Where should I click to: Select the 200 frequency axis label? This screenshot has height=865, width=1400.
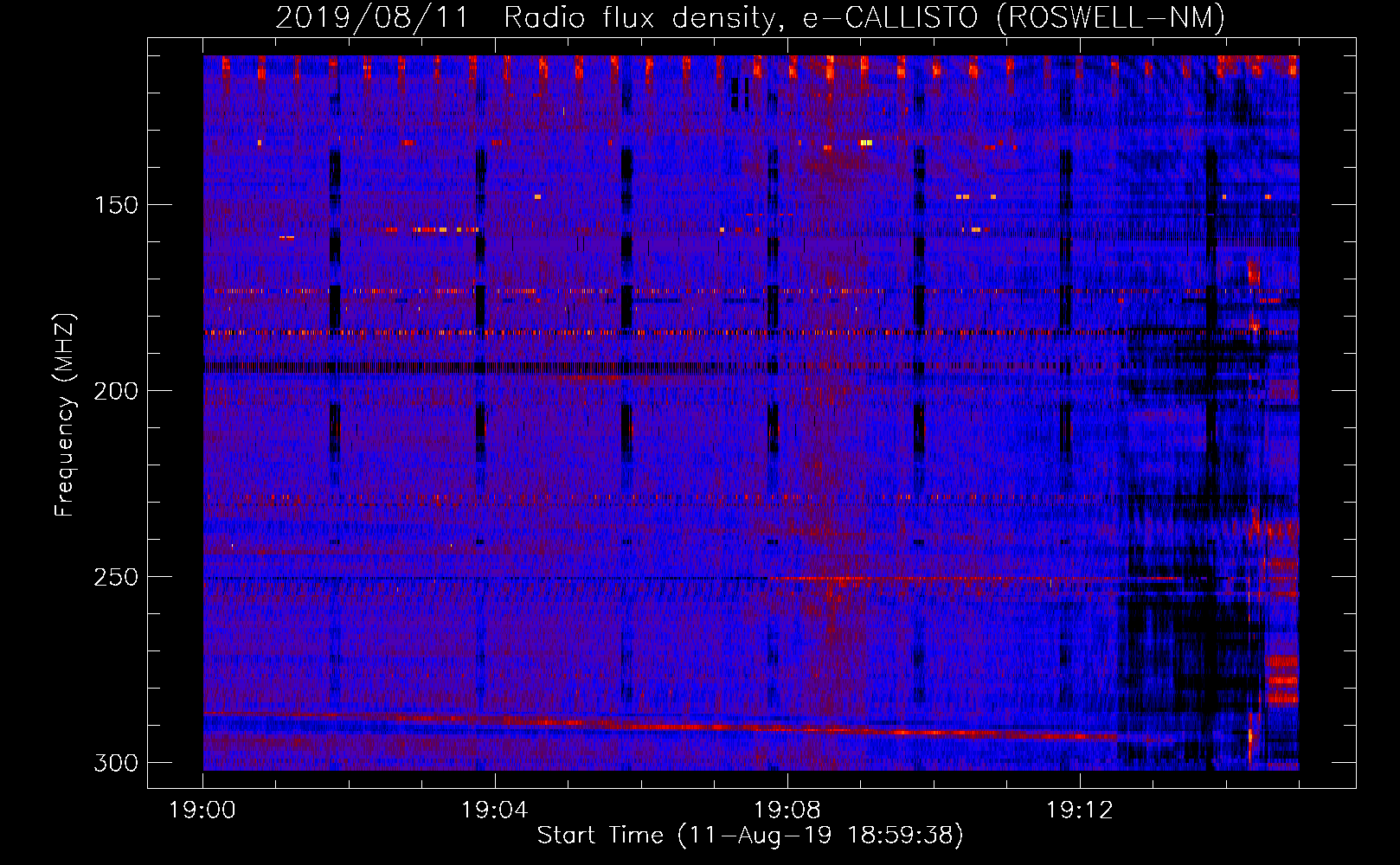[115, 391]
